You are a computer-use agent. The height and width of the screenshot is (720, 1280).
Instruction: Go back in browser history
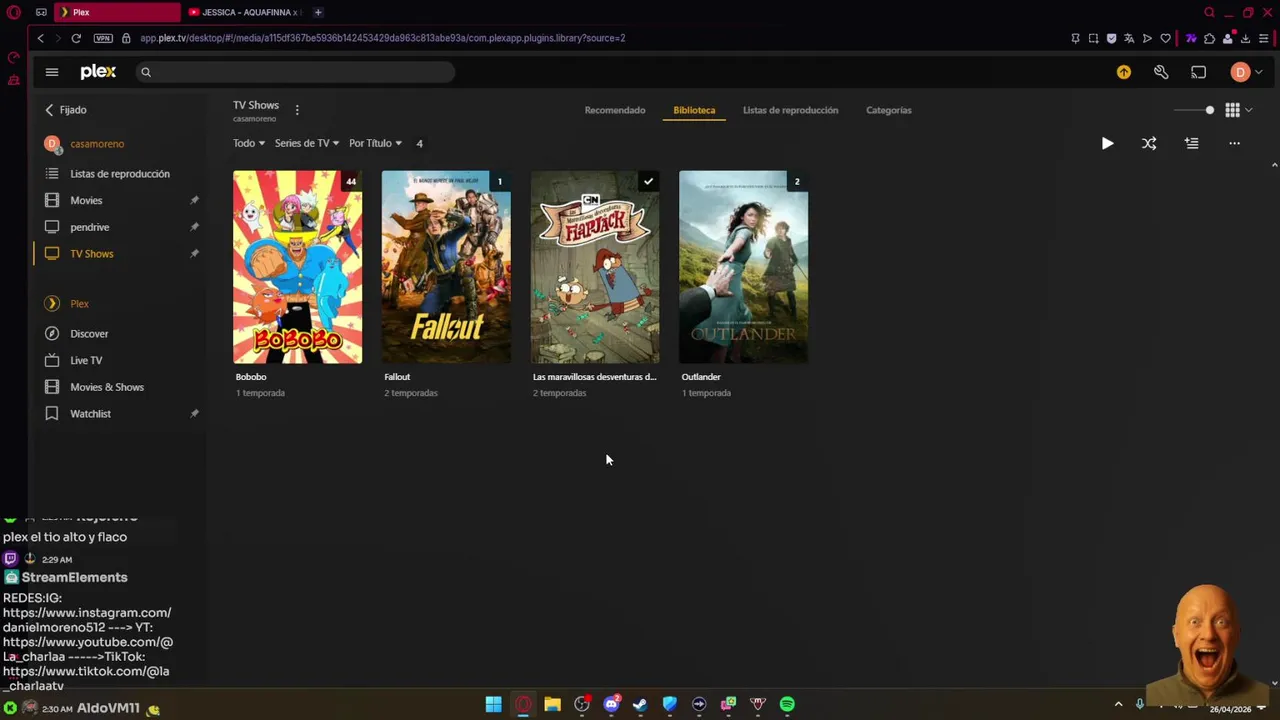click(41, 38)
